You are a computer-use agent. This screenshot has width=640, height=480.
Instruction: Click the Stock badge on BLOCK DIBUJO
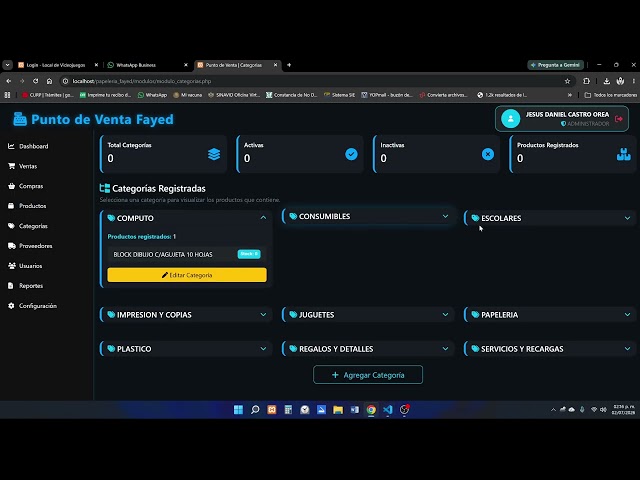[x=249, y=254]
